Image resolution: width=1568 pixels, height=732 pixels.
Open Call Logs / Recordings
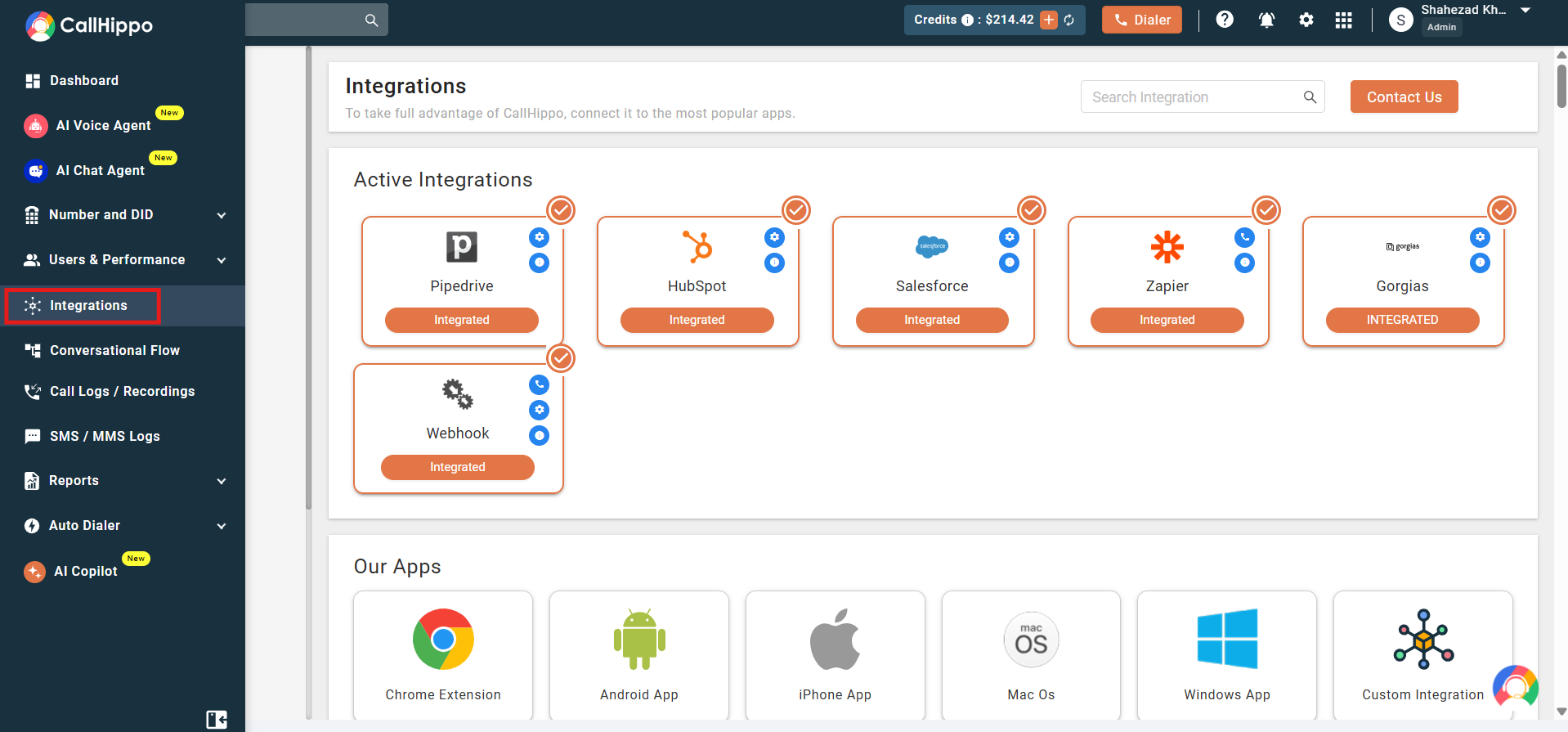(123, 391)
